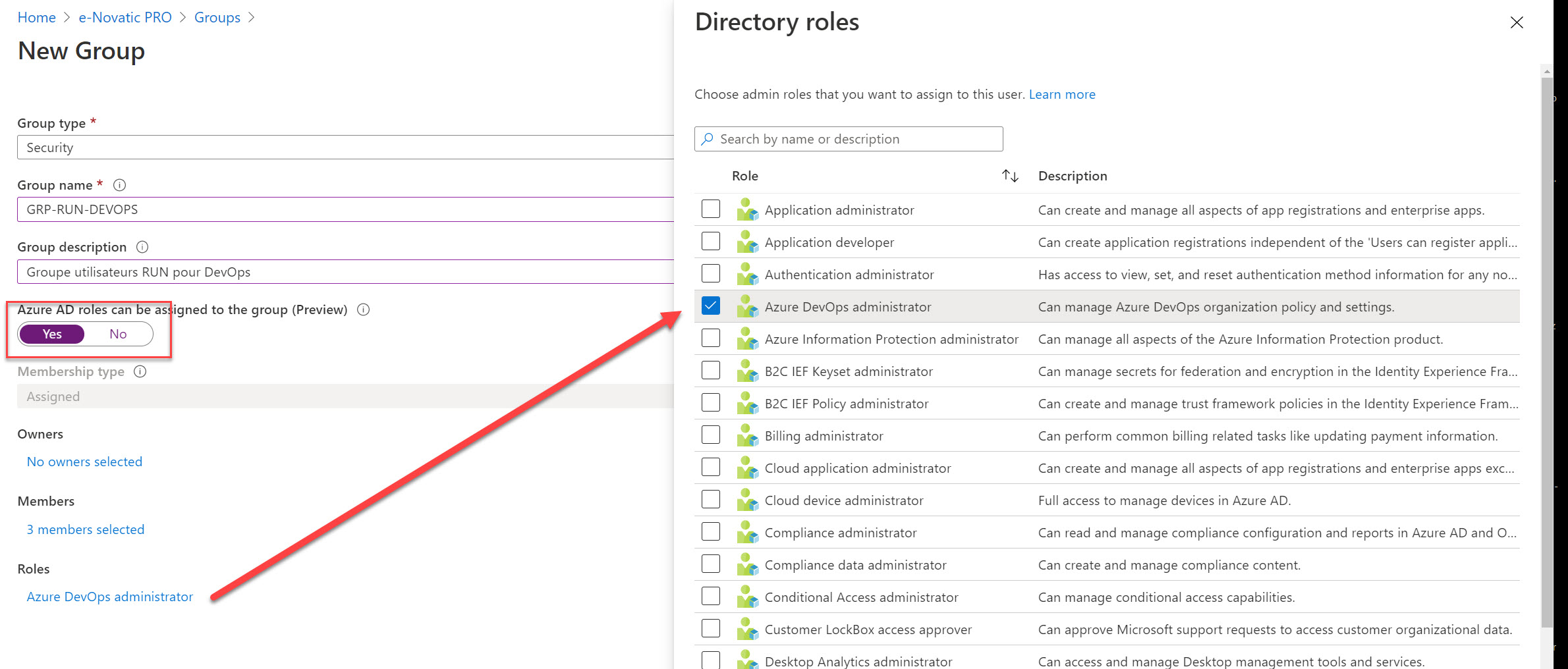Image resolution: width=1568 pixels, height=669 pixels.
Task: Click the Azure AD roles preview info icon
Action: 363,309
